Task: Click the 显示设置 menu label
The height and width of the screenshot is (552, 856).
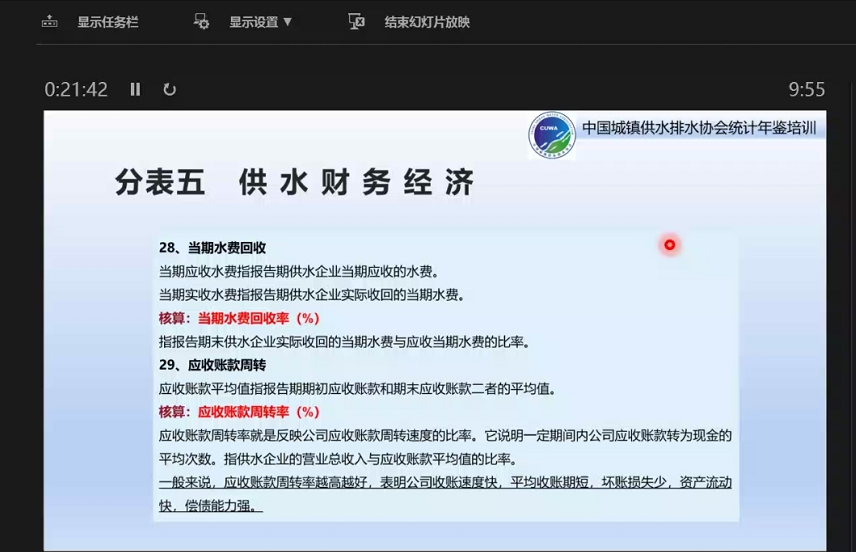Action: [x=254, y=22]
